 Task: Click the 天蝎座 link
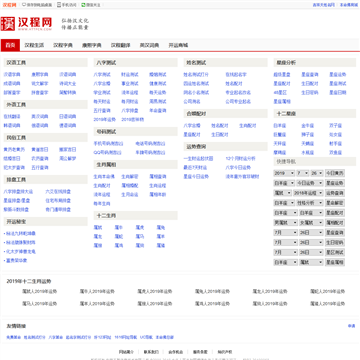(308, 144)
